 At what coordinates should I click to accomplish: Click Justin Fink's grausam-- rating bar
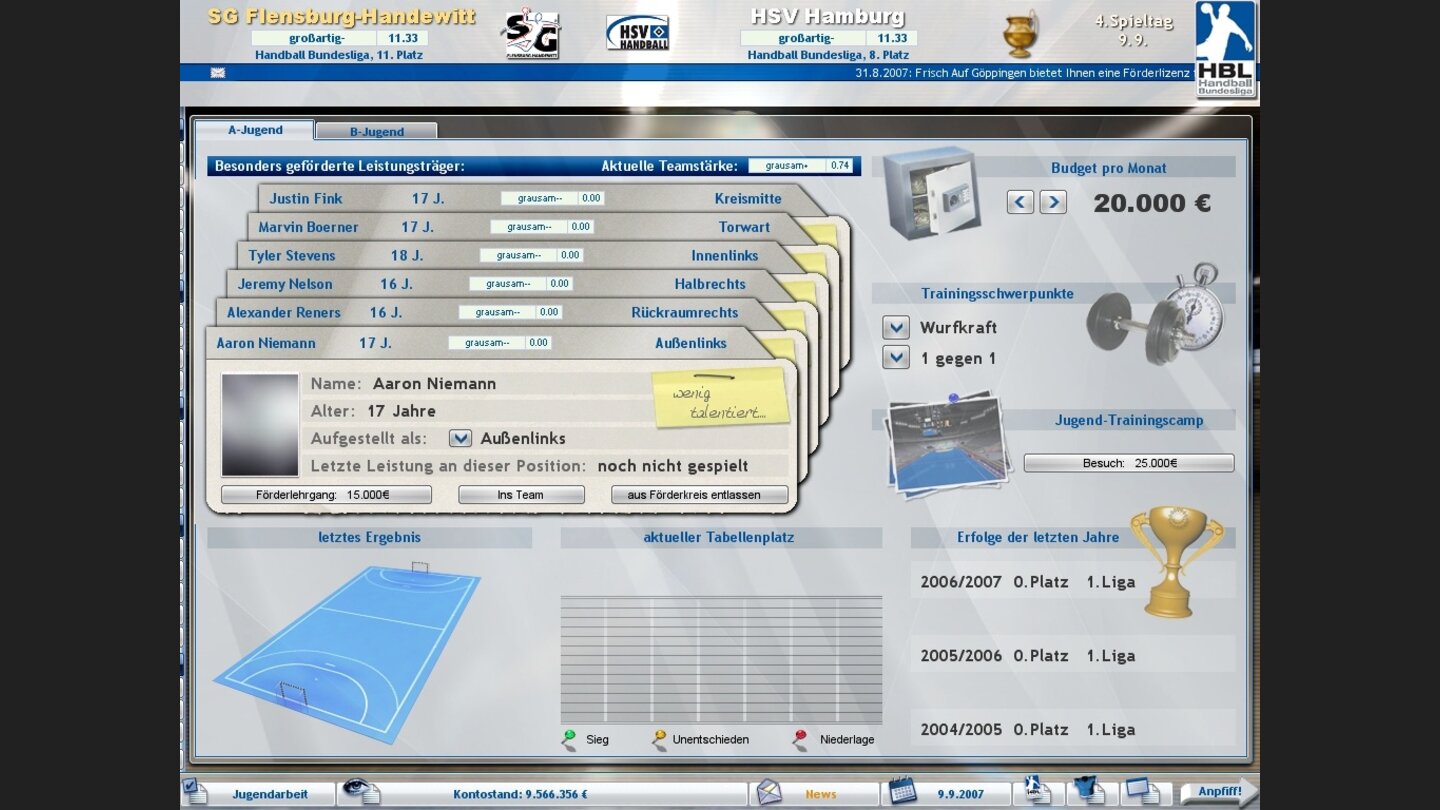tap(552, 198)
